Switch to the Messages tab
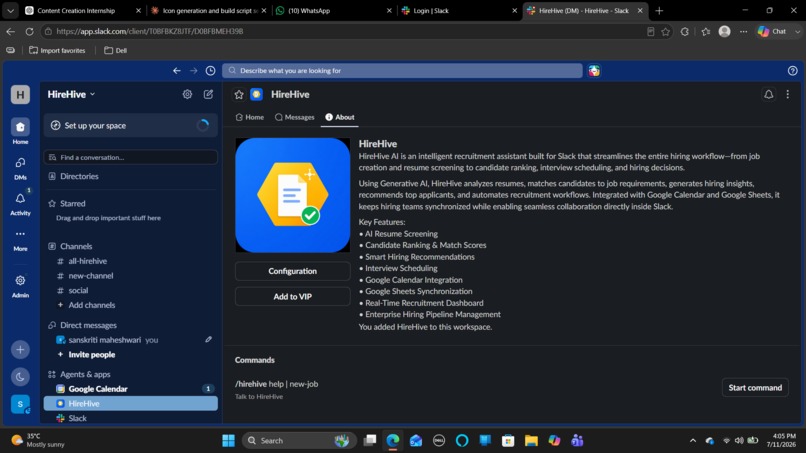Image resolution: width=806 pixels, height=453 pixels. 295,117
